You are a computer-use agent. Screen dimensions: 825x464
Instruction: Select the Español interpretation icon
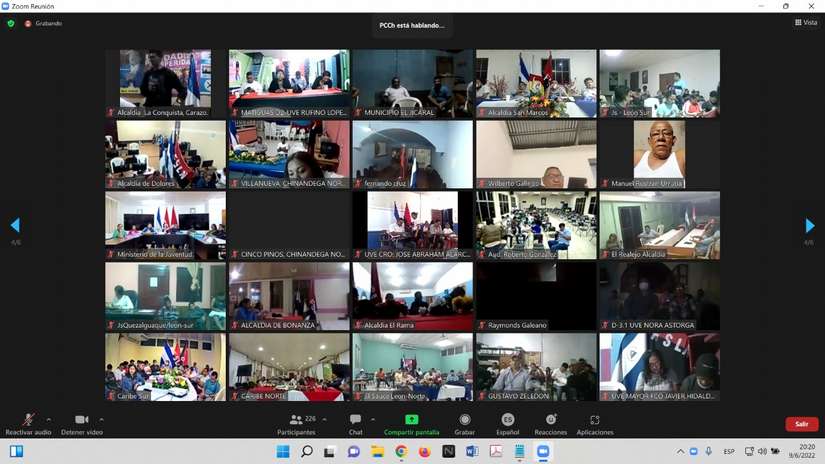508,420
